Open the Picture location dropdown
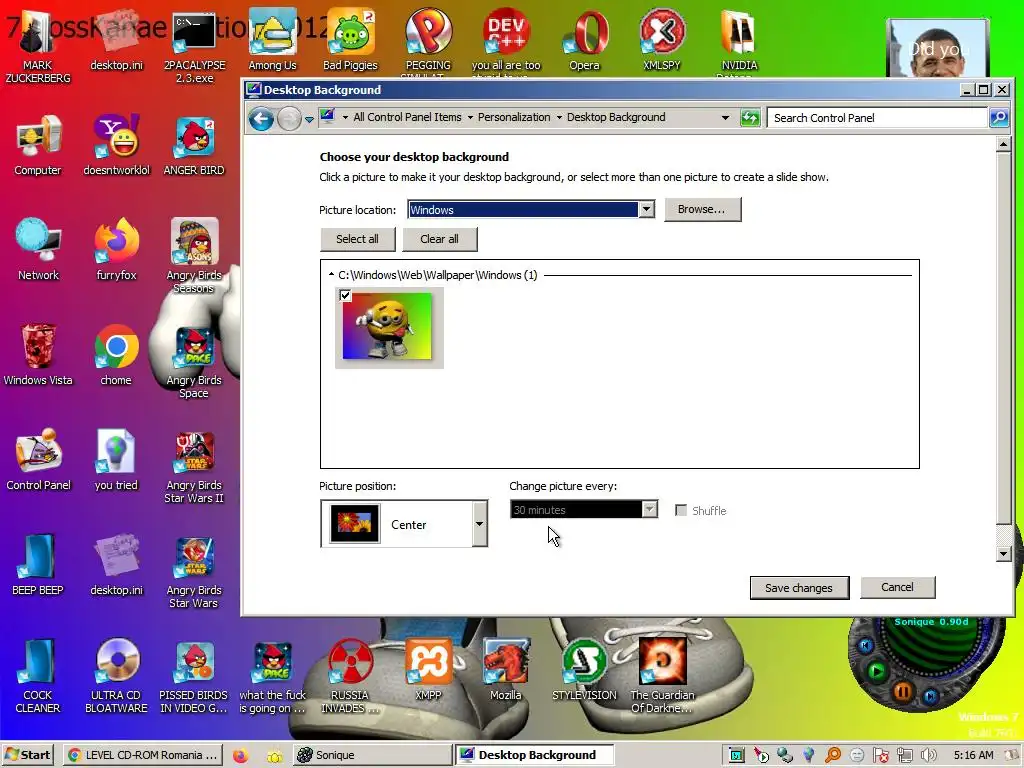The width and height of the screenshot is (1024, 768). click(646, 210)
